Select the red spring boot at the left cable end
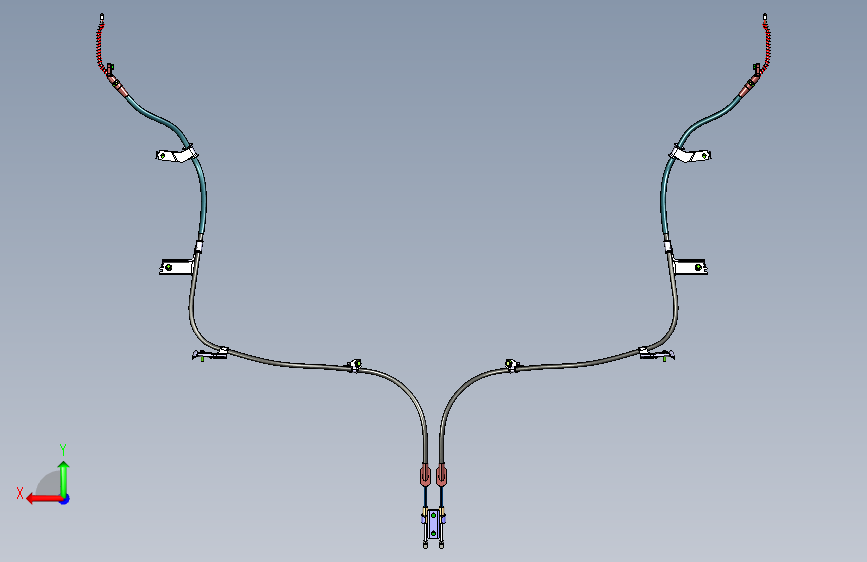867x562 pixels. 101,46
